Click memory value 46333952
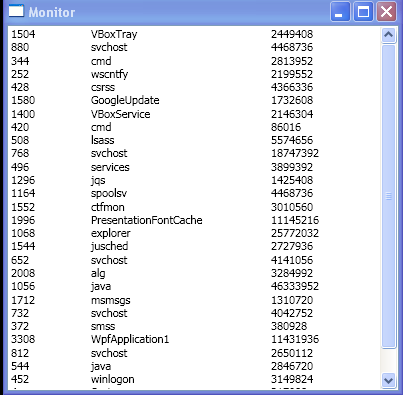Screen dimensions: 403x395 tap(295, 286)
